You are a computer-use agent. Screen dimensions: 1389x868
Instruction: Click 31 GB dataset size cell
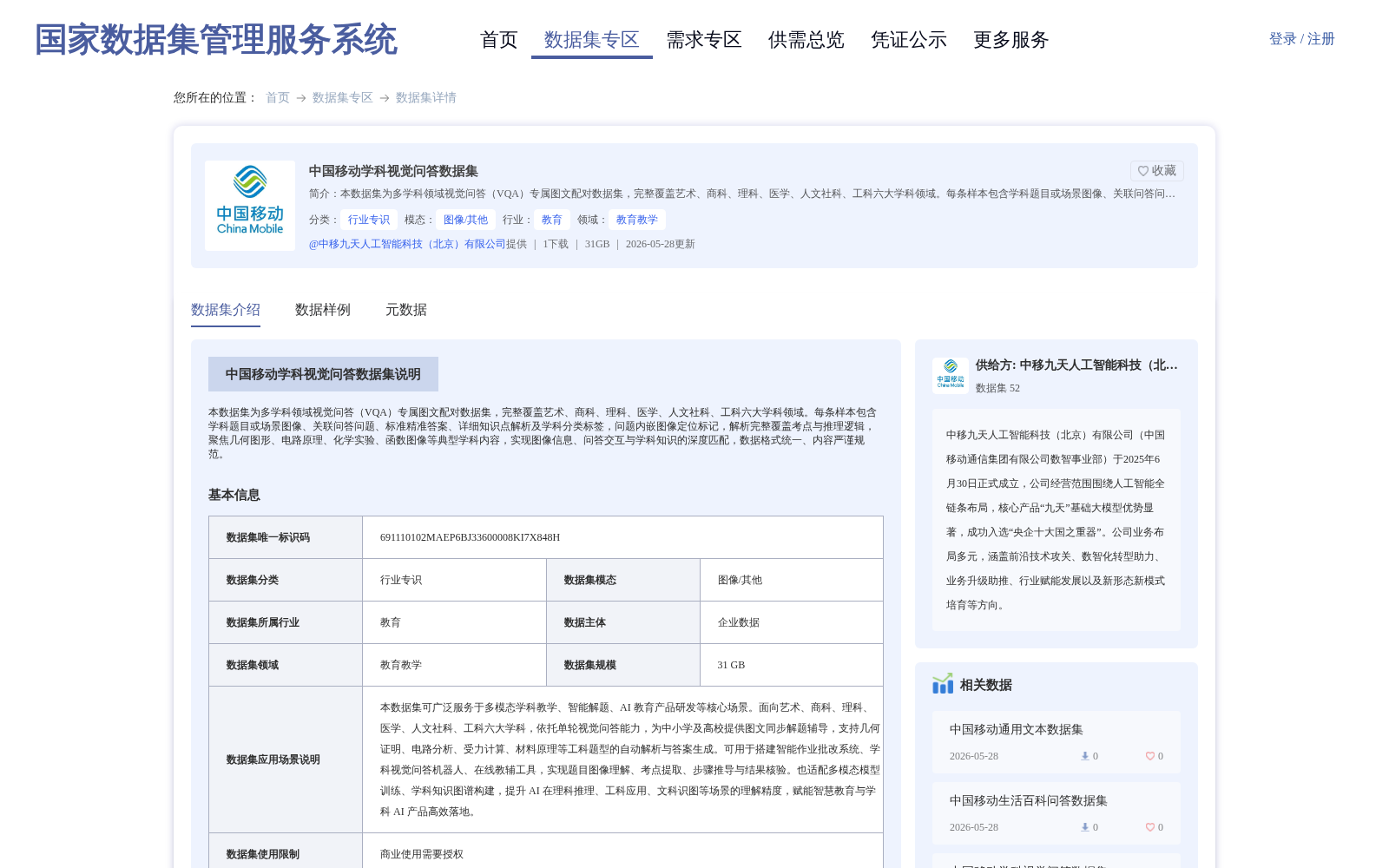[792, 665]
